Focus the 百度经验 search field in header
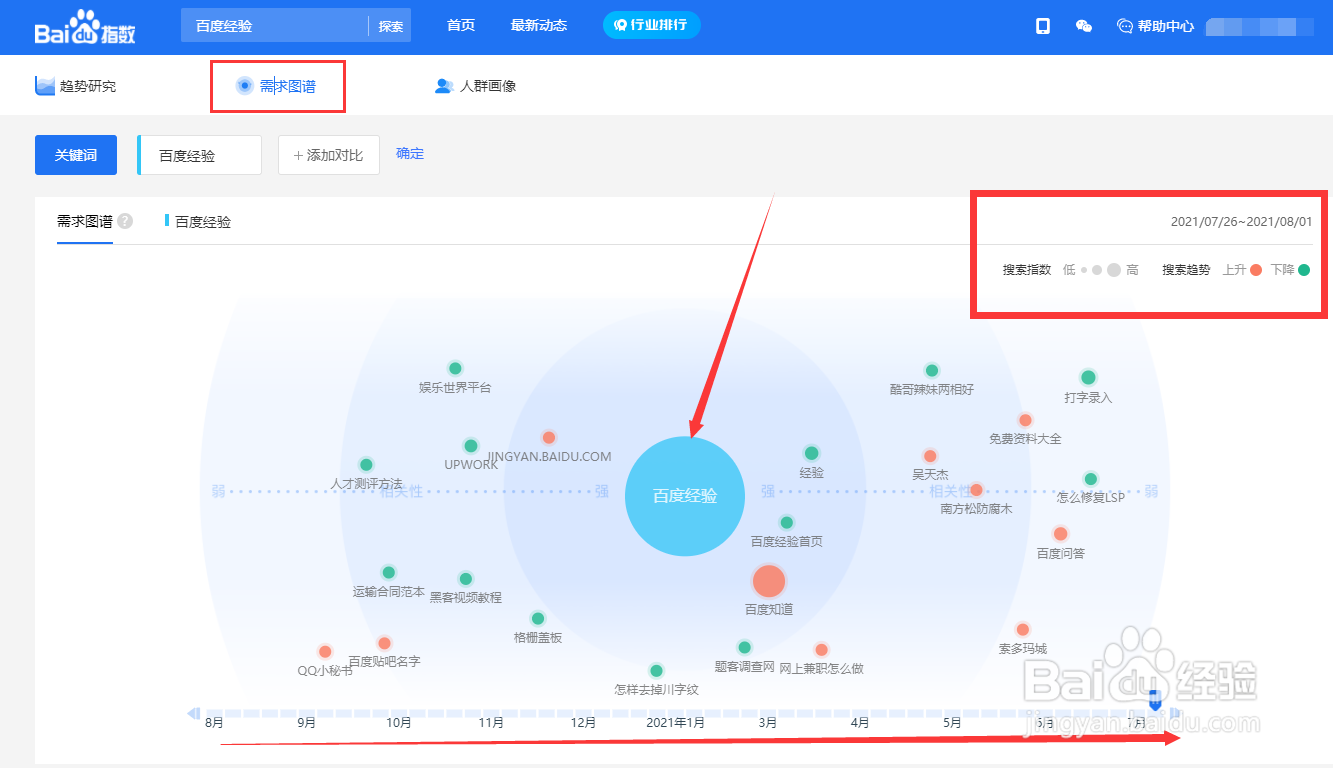Image resolution: width=1333 pixels, height=768 pixels. (275, 26)
